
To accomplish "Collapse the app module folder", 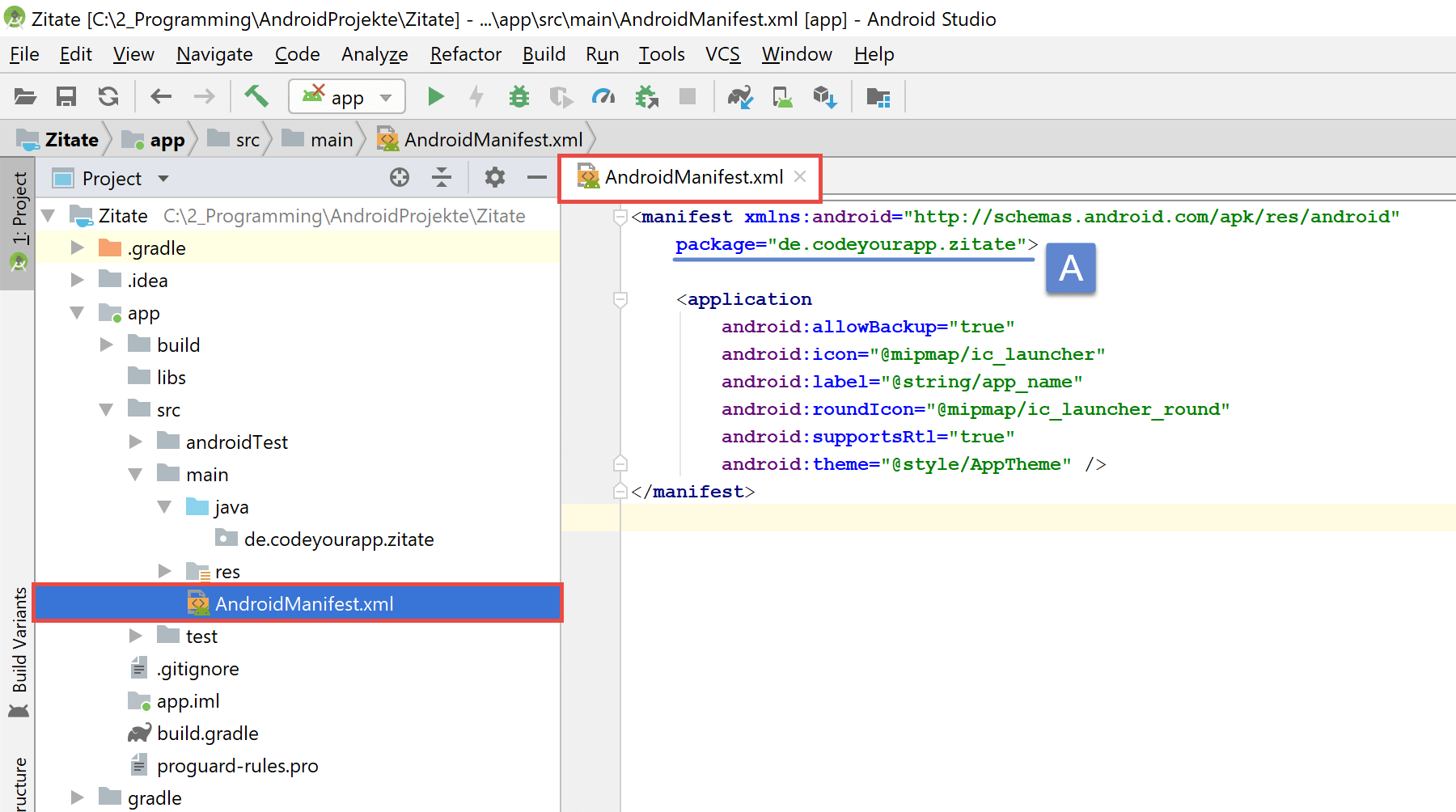I will coord(78,313).
